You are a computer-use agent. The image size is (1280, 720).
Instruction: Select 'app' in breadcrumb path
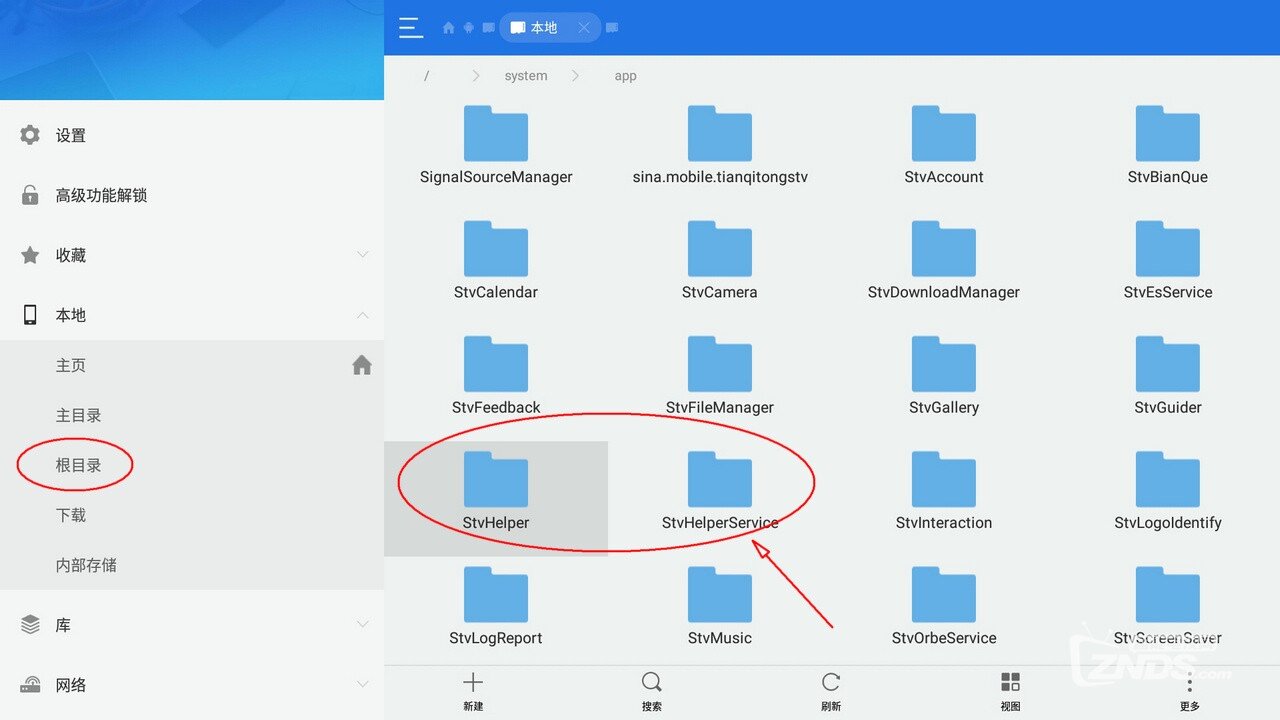click(626, 76)
